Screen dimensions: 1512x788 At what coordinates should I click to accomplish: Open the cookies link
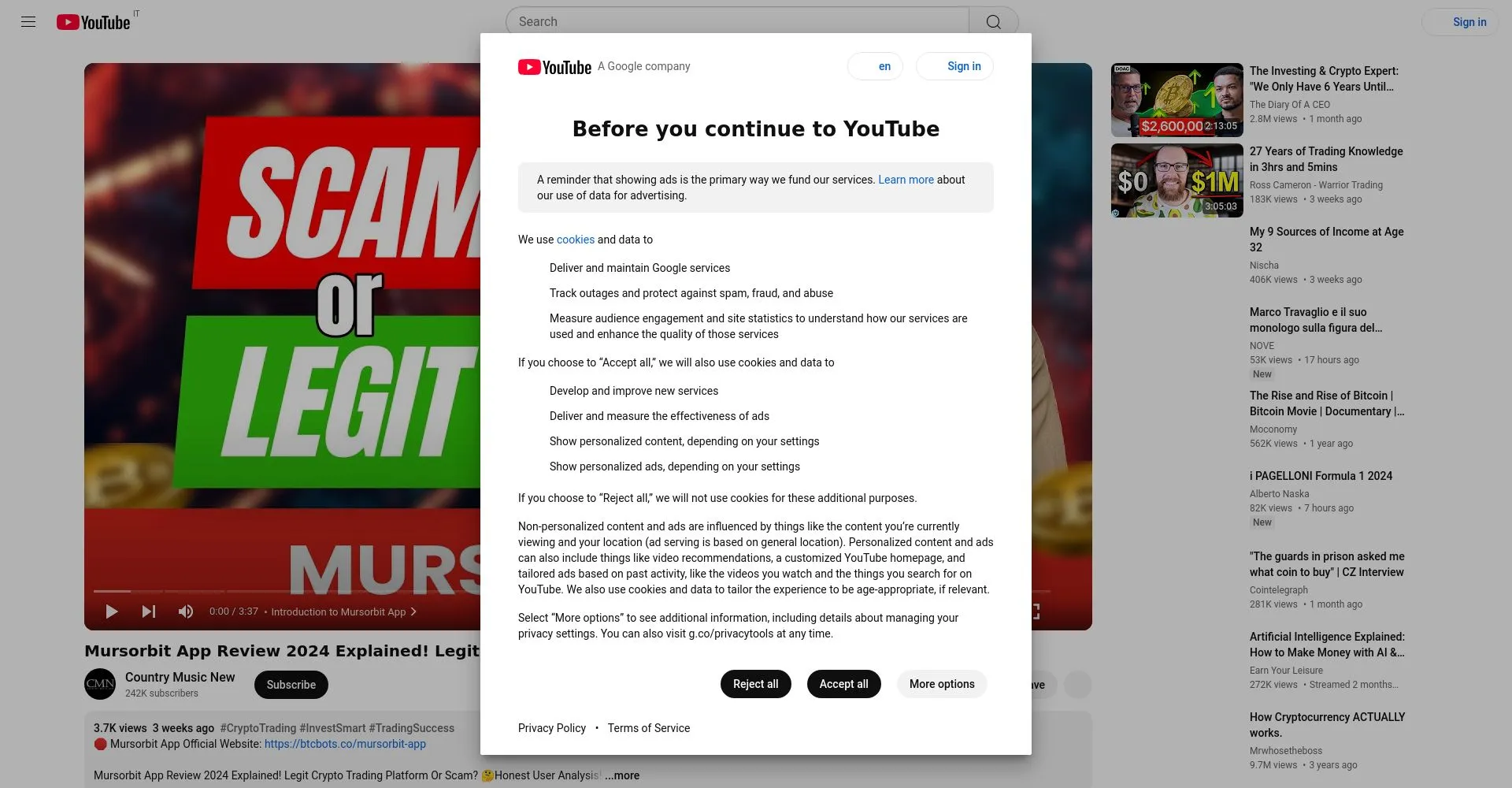pyautogui.click(x=576, y=240)
